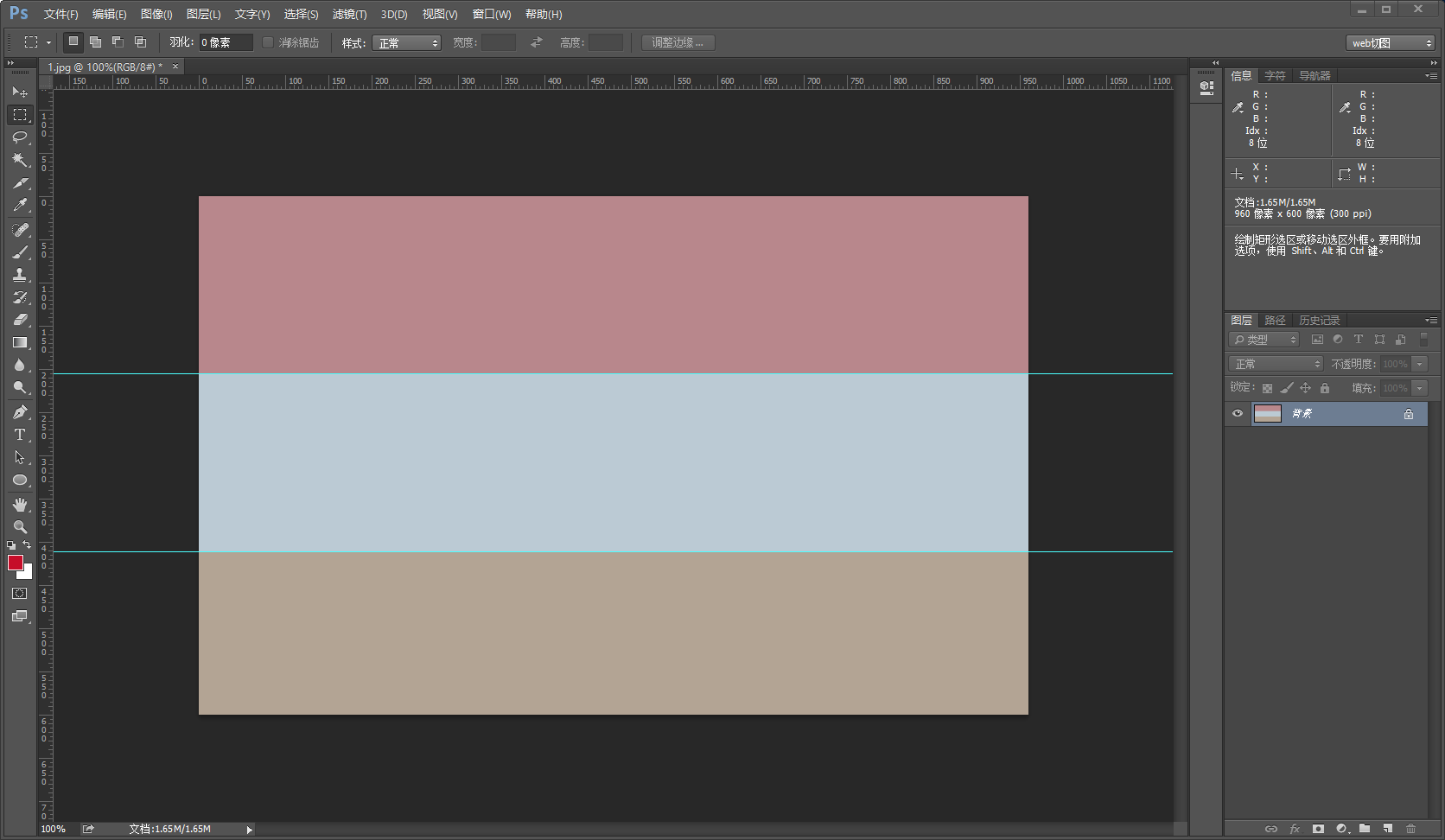Switch to the 历史记录 history tab

[1319, 320]
